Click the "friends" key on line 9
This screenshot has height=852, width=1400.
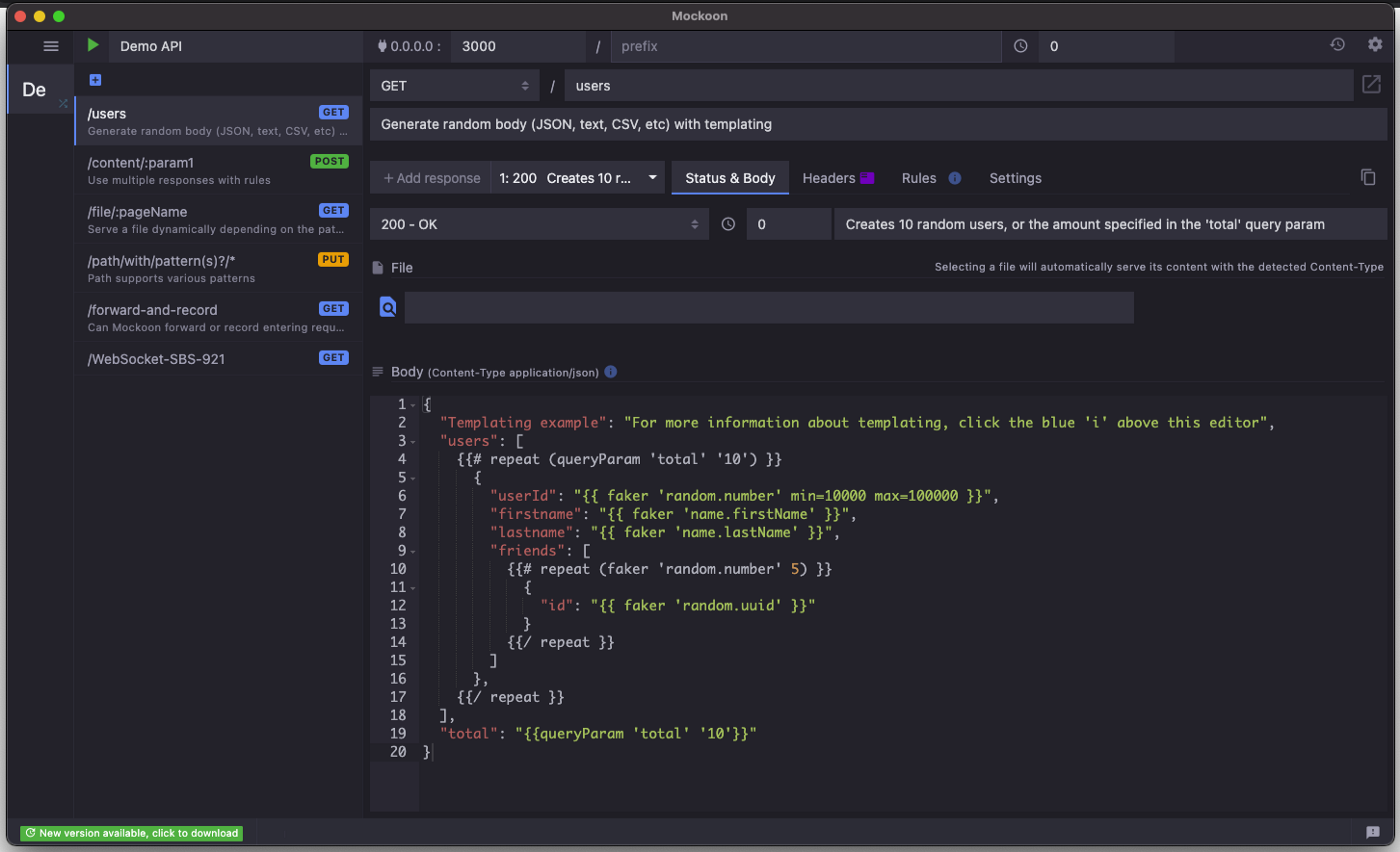coord(527,551)
